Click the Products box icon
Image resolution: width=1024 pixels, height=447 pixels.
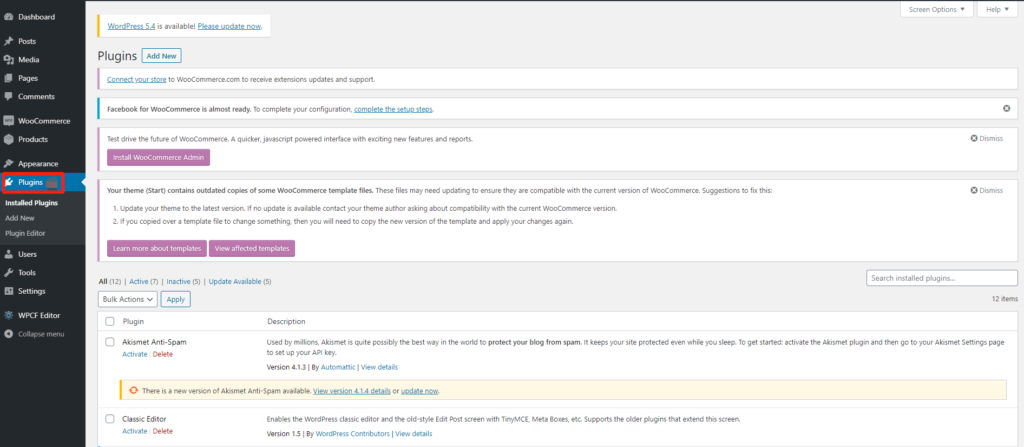click(x=8, y=139)
